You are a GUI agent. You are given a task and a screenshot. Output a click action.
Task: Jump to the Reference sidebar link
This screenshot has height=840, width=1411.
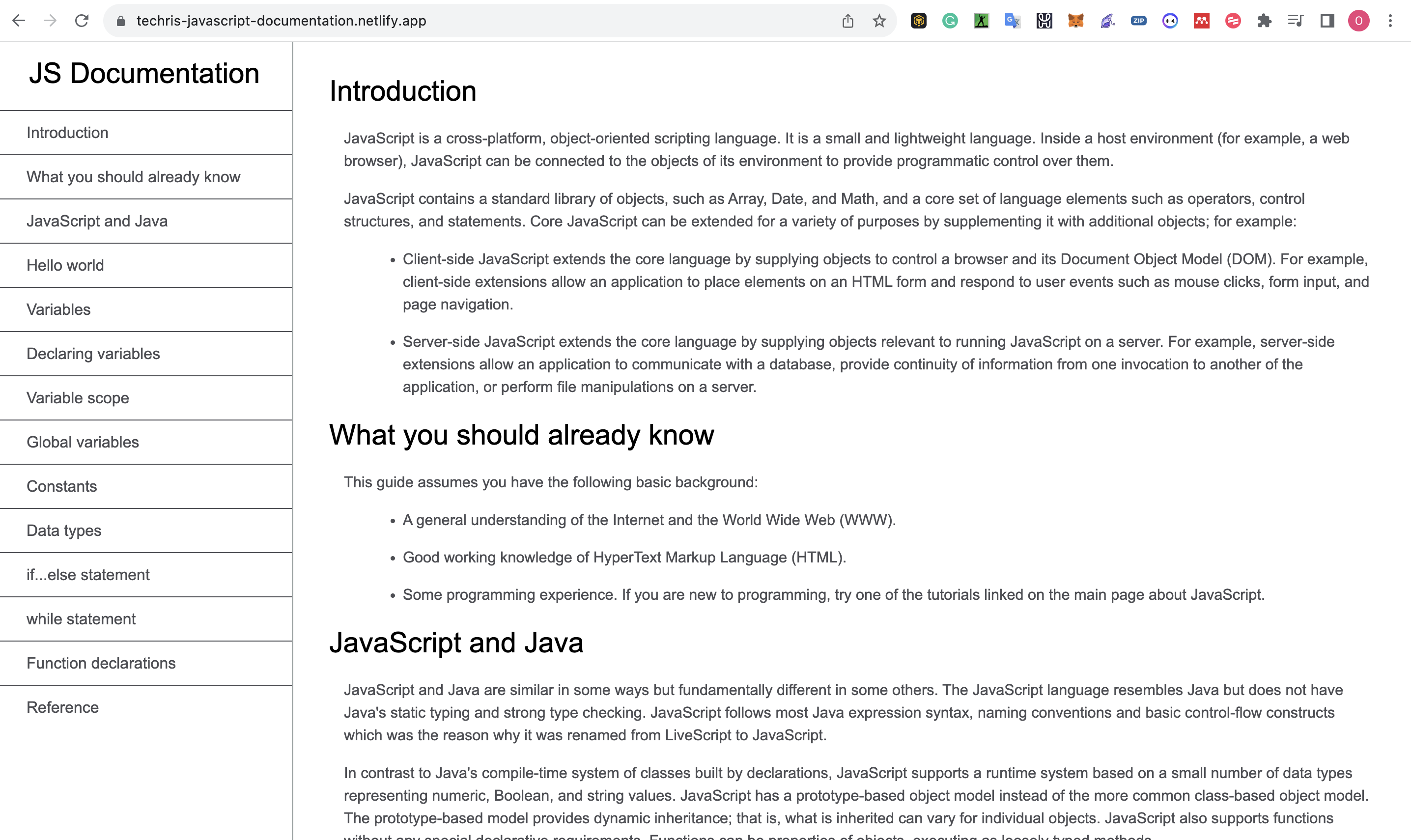coord(62,707)
